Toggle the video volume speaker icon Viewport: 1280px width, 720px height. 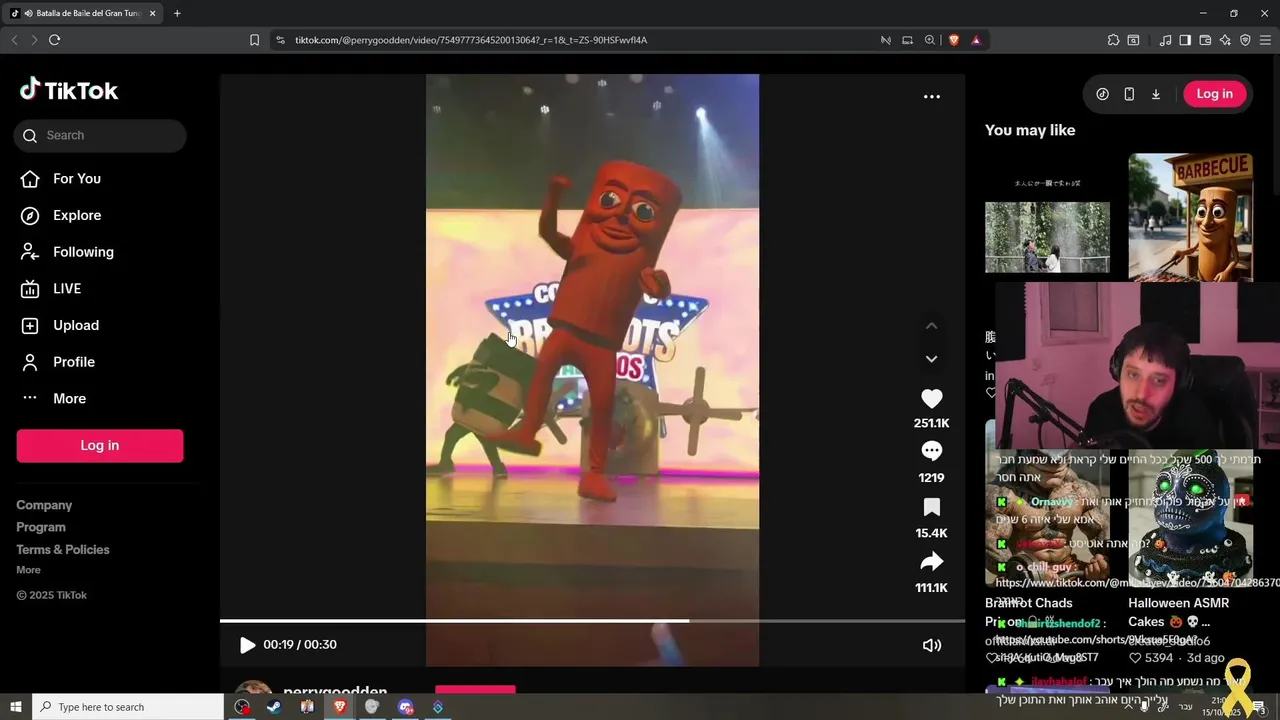click(x=931, y=645)
